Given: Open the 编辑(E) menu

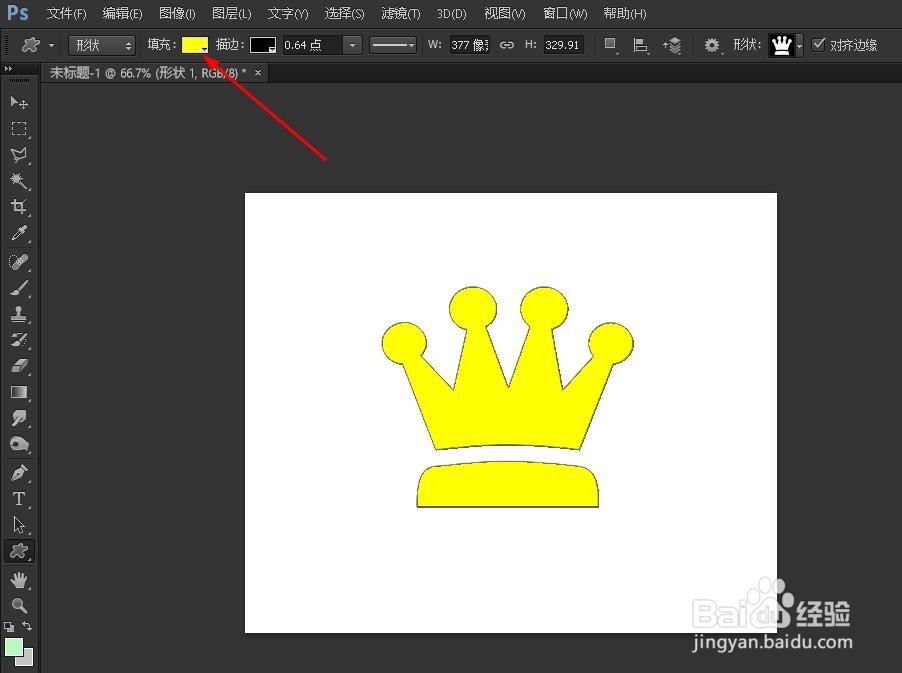Looking at the screenshot, I should (122, 13).
